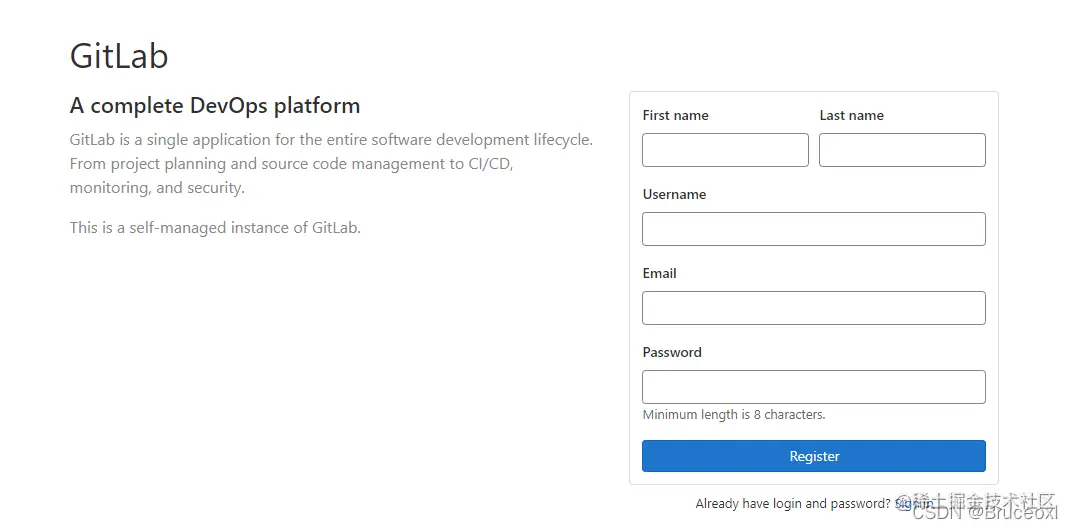Submit the form with the Register button
The image size is (1073, 529).
coord(814,456)
